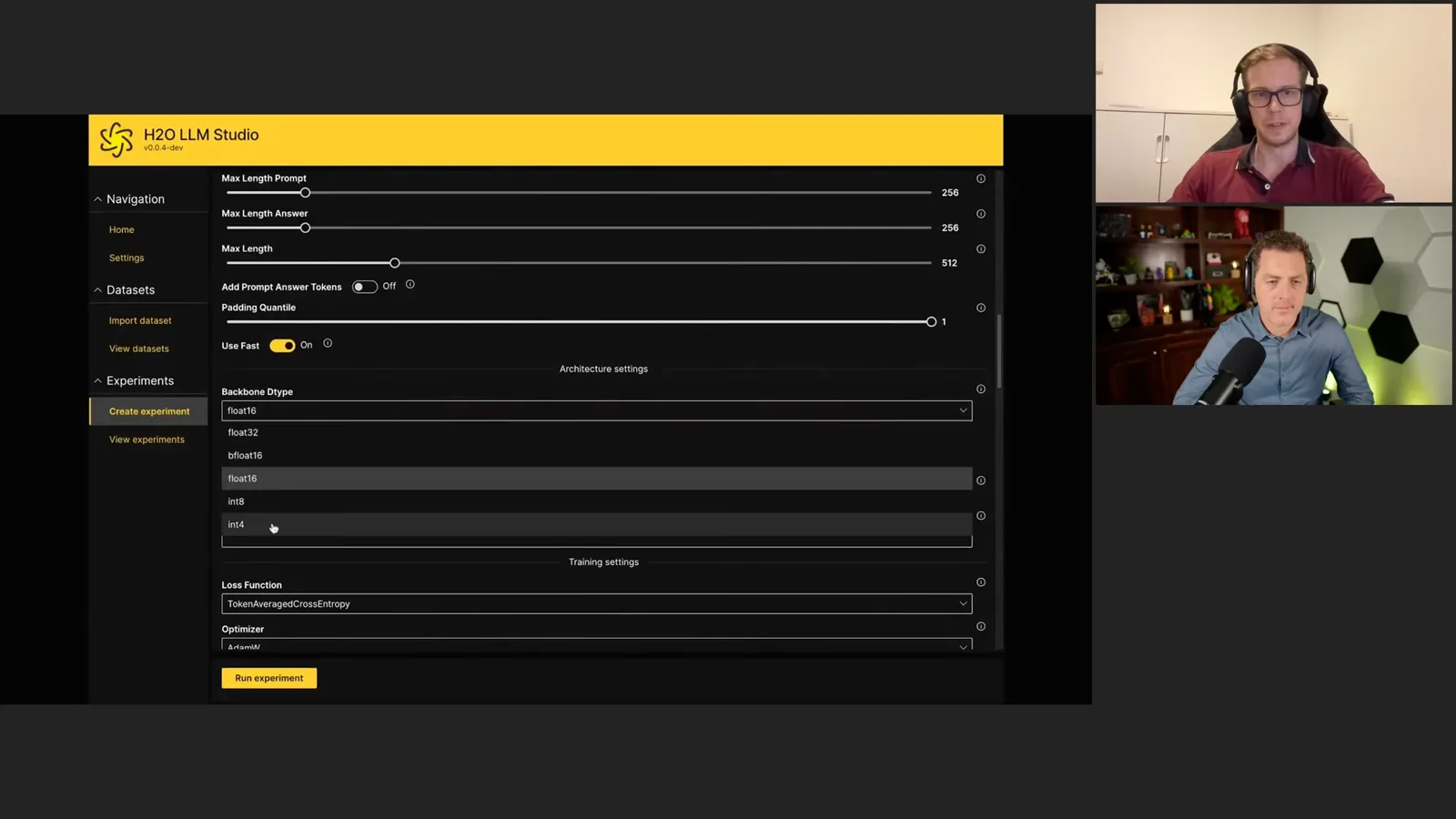Click the info icon beside the int4 option row
This screenshot has height=819, width=1456.
pos(981,515)
